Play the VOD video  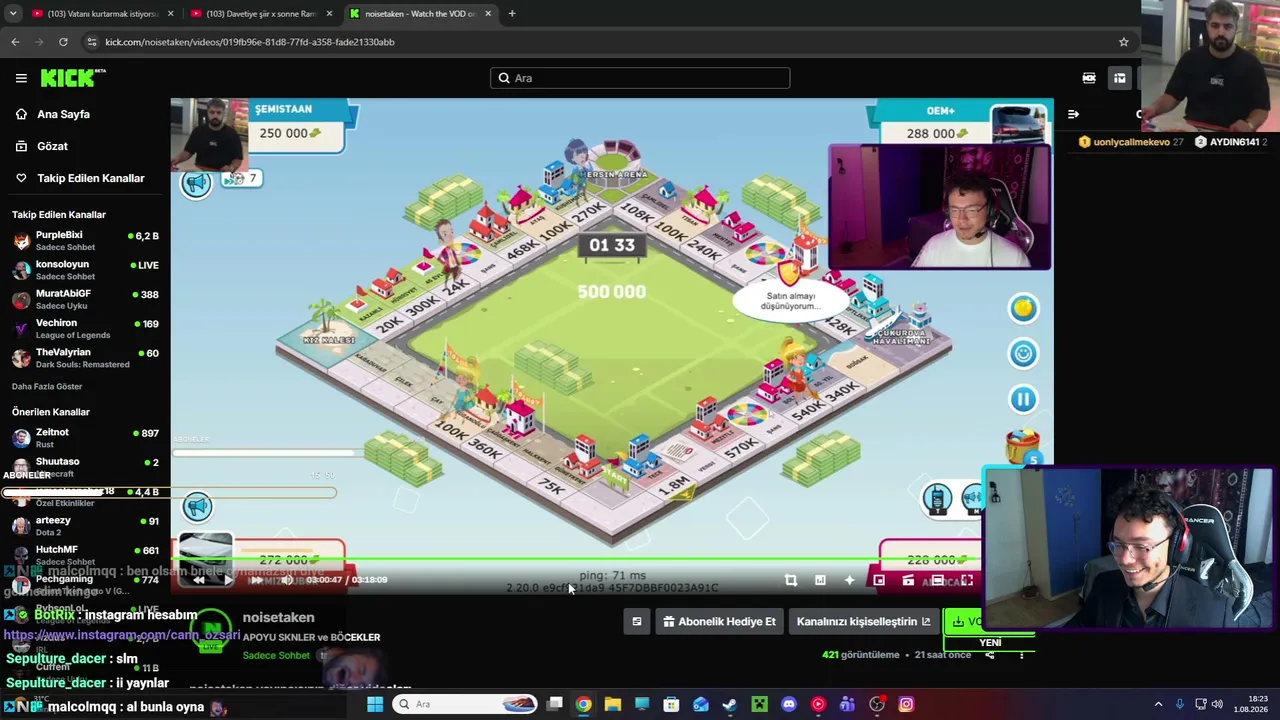coord(228,580)
